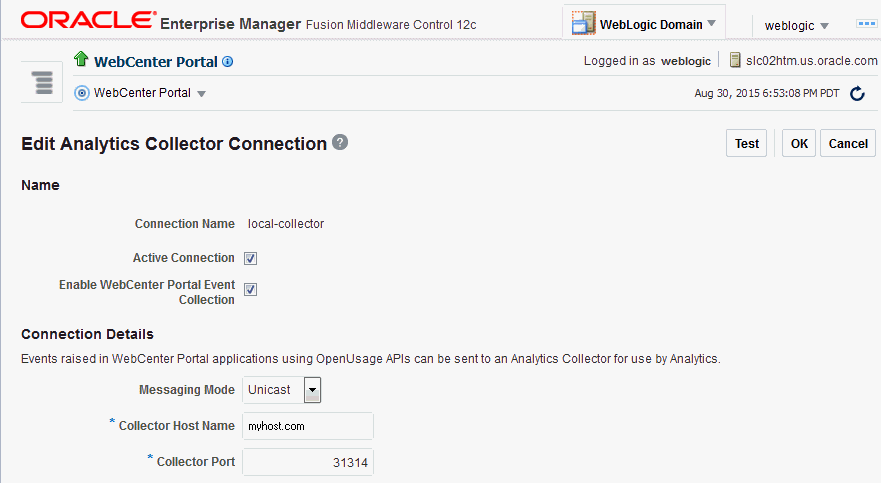
Task: Click the WebCenter Portal target icon
Action: pos(82,93)
